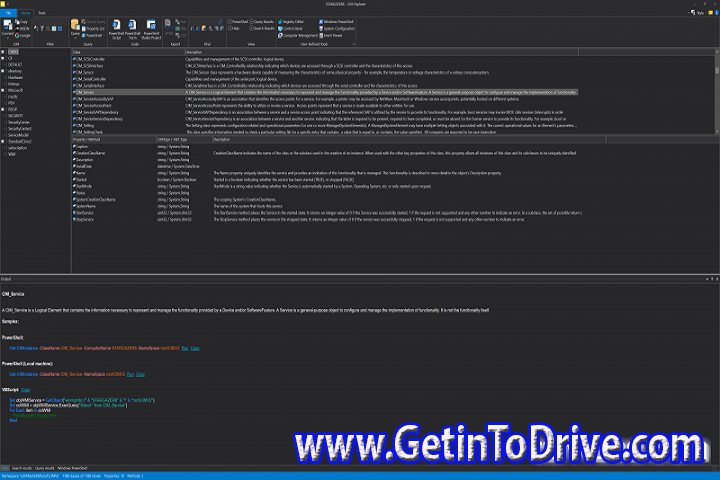Toggle the PowerShell view checkbox
Screen dimensions: 720x480
tap(238, 22)
